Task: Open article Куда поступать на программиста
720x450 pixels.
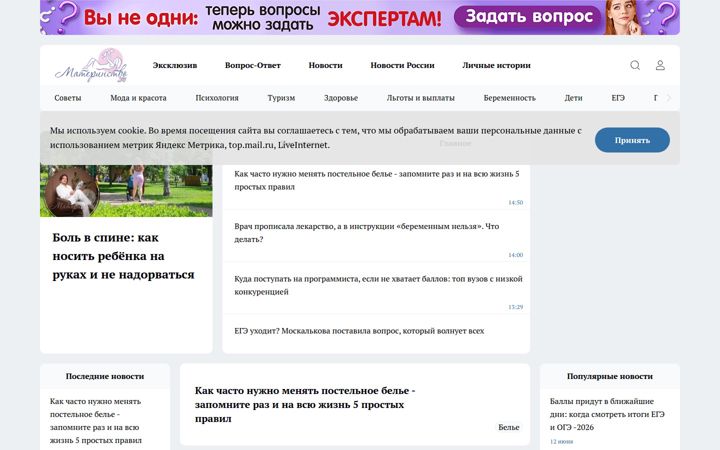Action: [378, 285]
